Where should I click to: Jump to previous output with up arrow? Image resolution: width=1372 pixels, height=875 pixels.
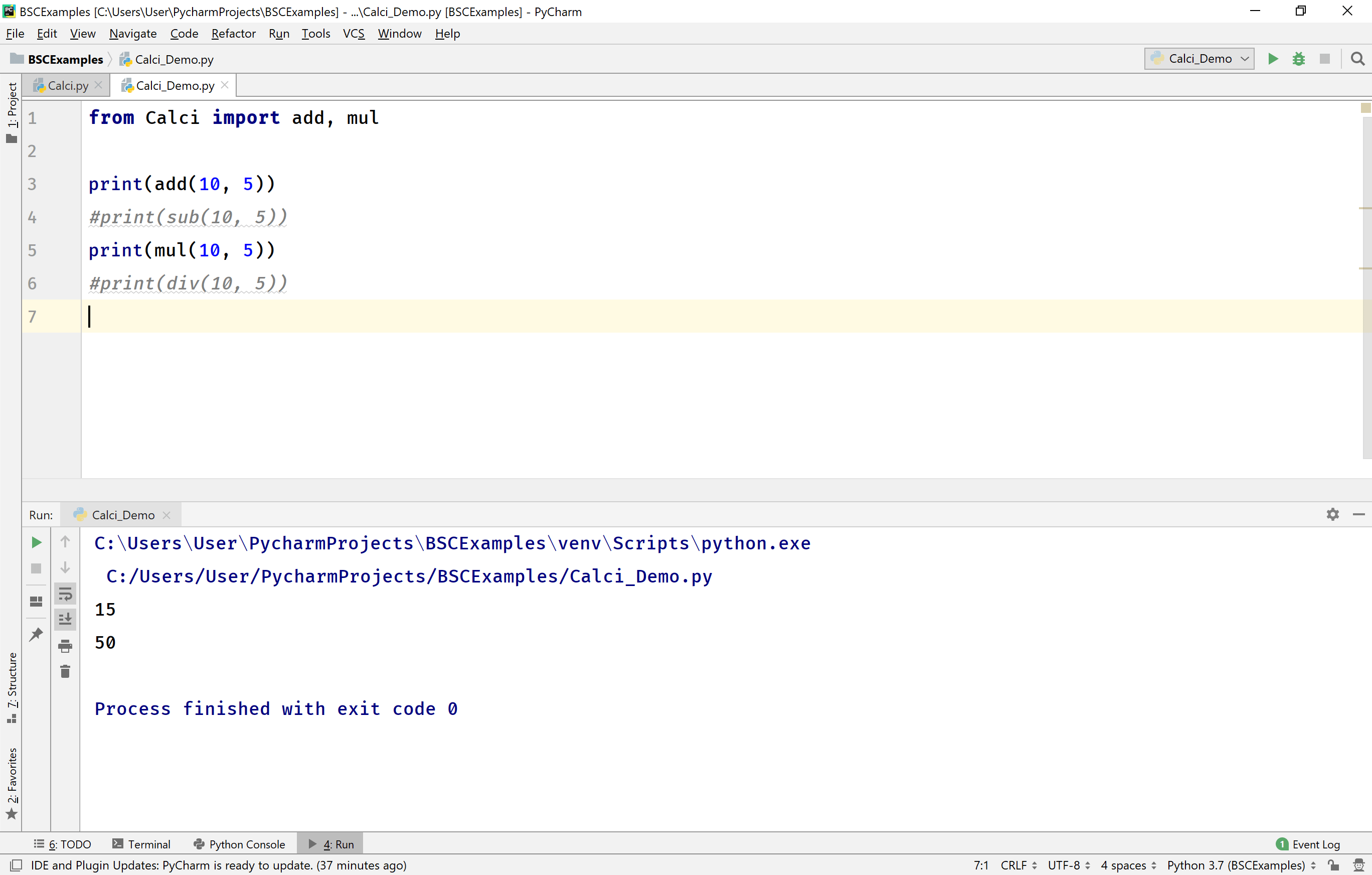click(x=65, y=541)
